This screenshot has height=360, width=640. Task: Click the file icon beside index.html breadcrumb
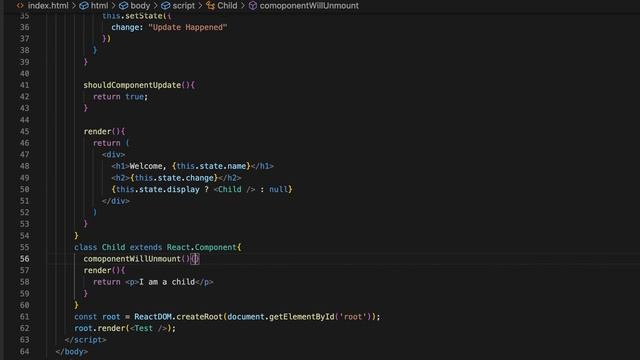20,6
